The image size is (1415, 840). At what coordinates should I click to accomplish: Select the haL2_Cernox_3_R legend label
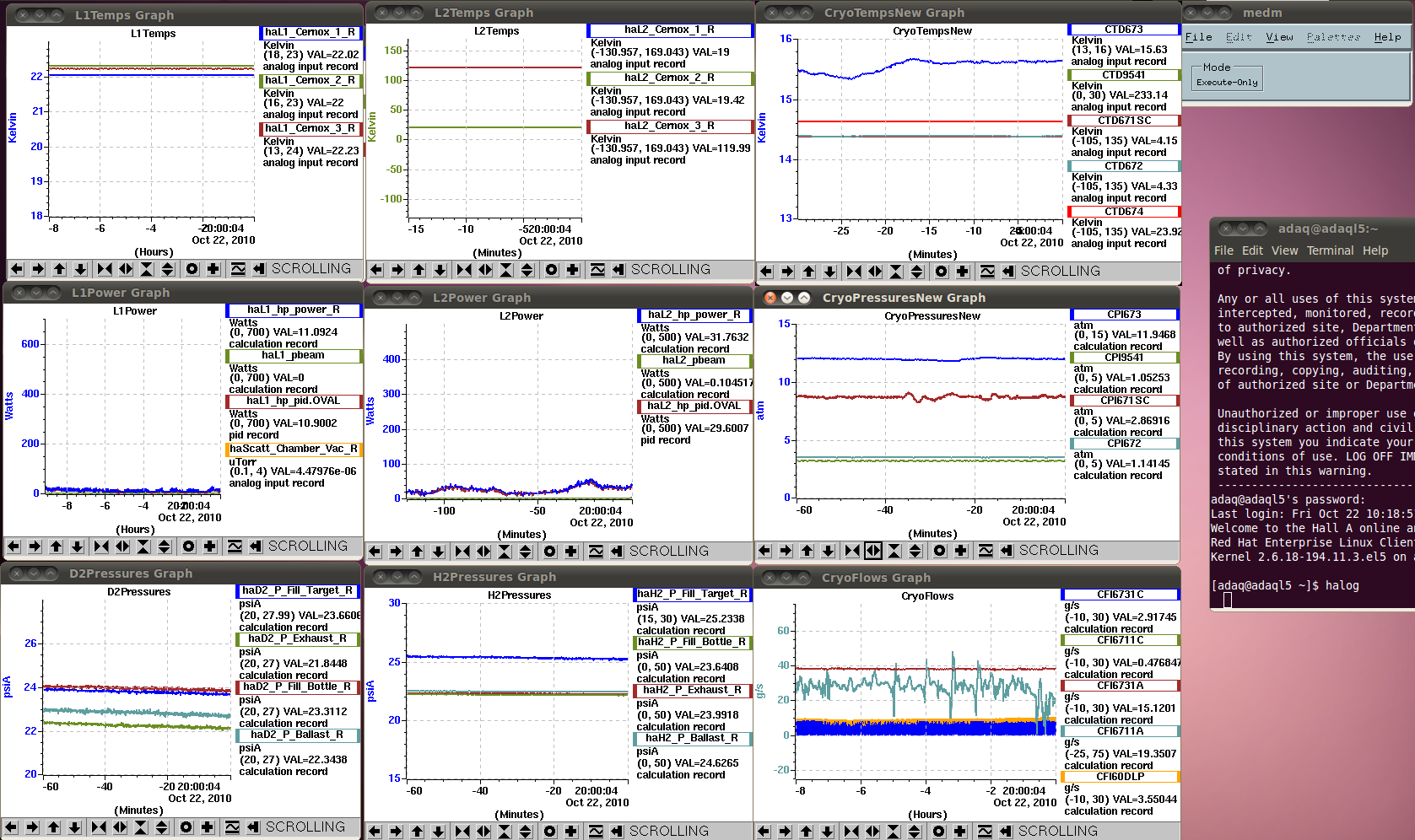click(x=669, y=127)
